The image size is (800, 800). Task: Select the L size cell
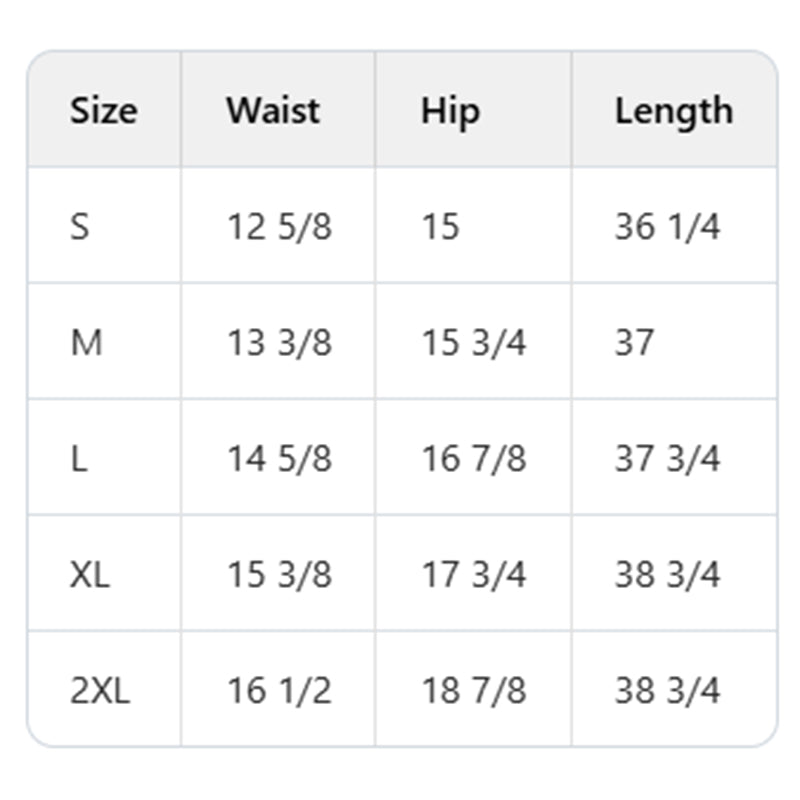[79, 459]
